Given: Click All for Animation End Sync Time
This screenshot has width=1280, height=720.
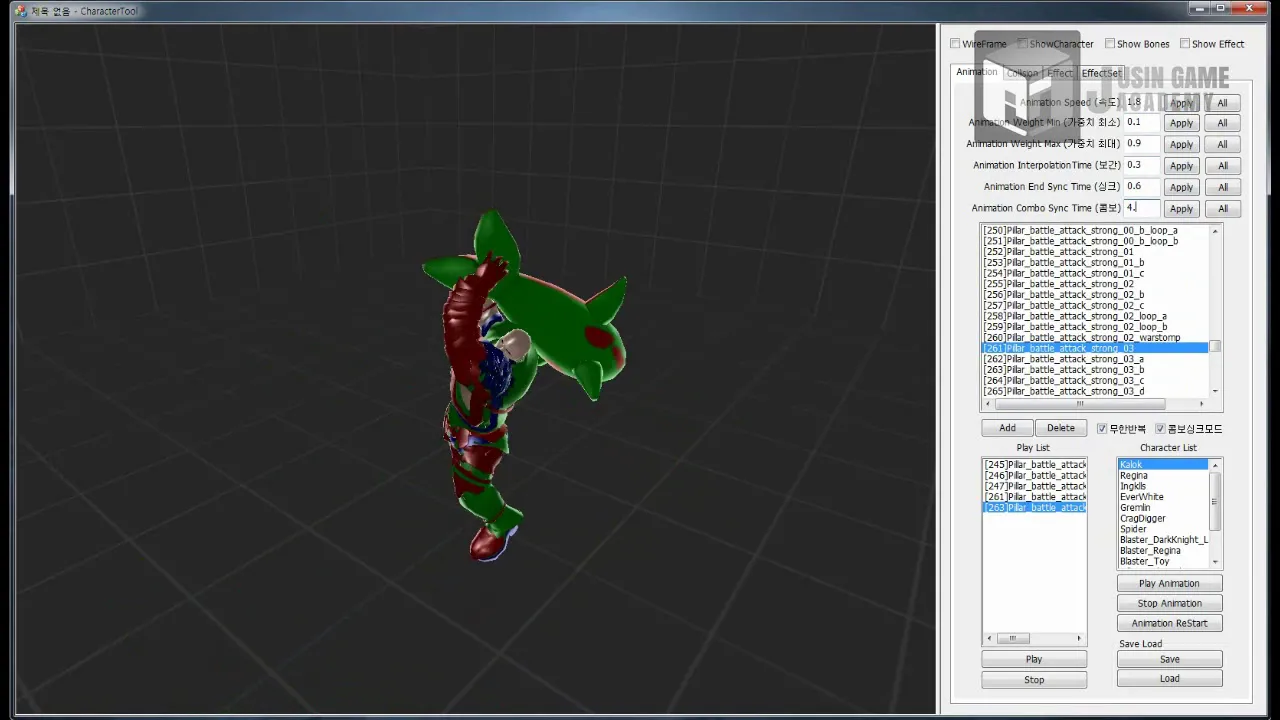Looking at the screenshot, I should (x=1222, y=187).
